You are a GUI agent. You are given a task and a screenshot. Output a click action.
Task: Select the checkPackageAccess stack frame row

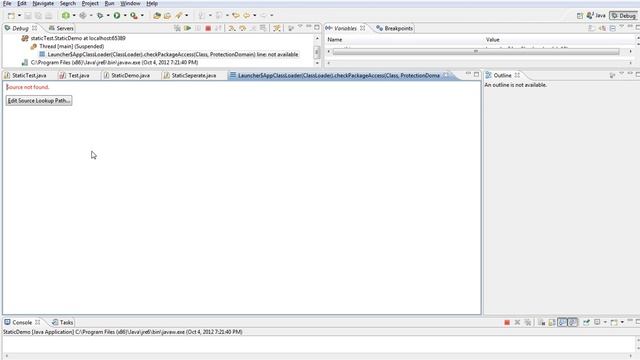click(x=169, y=54)
